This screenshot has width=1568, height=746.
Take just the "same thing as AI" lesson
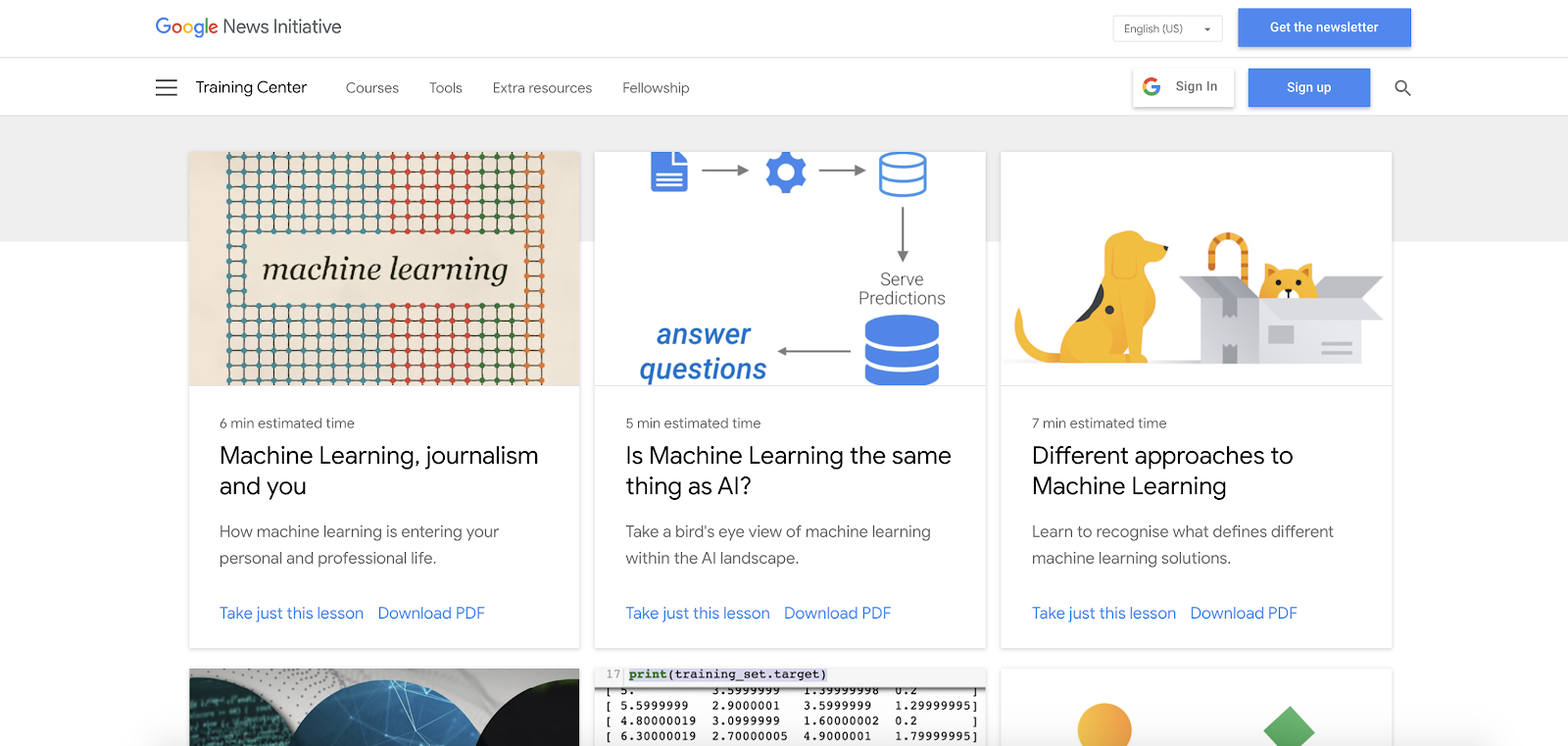tap(698, 613)
